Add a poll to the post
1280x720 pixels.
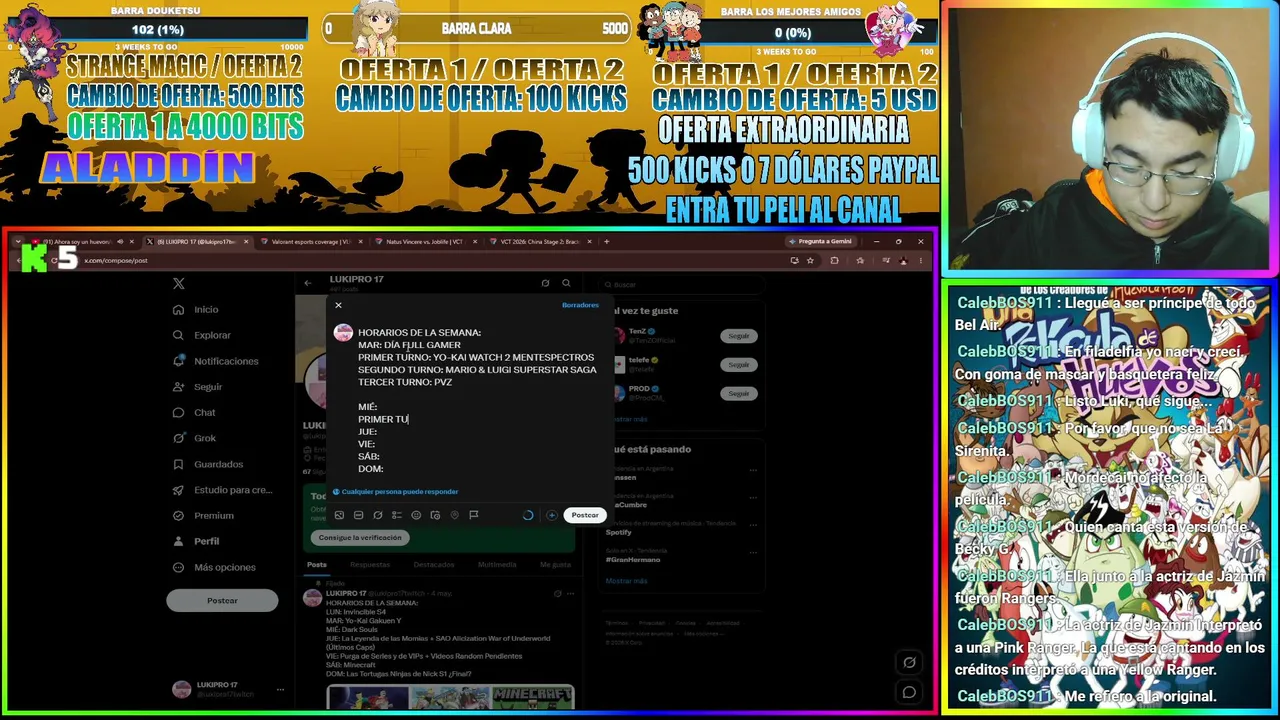[x=397, y=515]
